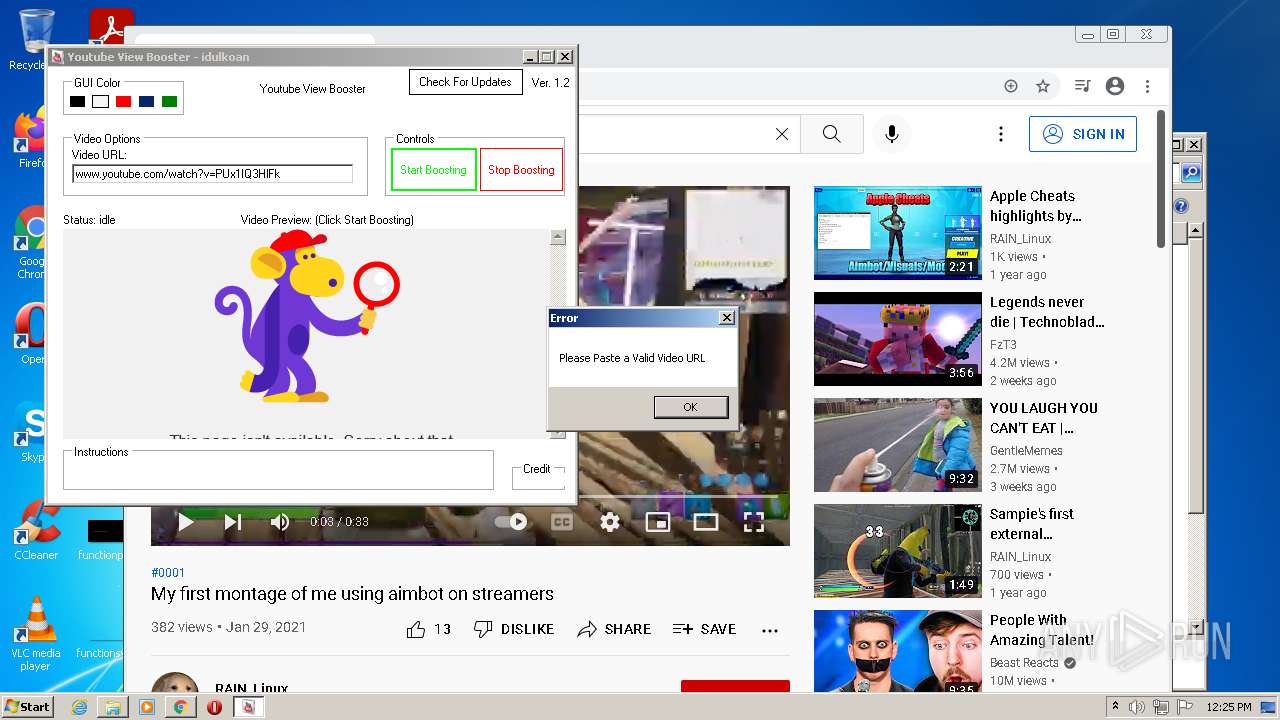Click the Chrome install plus icon in the address bar

[1011, 86]
